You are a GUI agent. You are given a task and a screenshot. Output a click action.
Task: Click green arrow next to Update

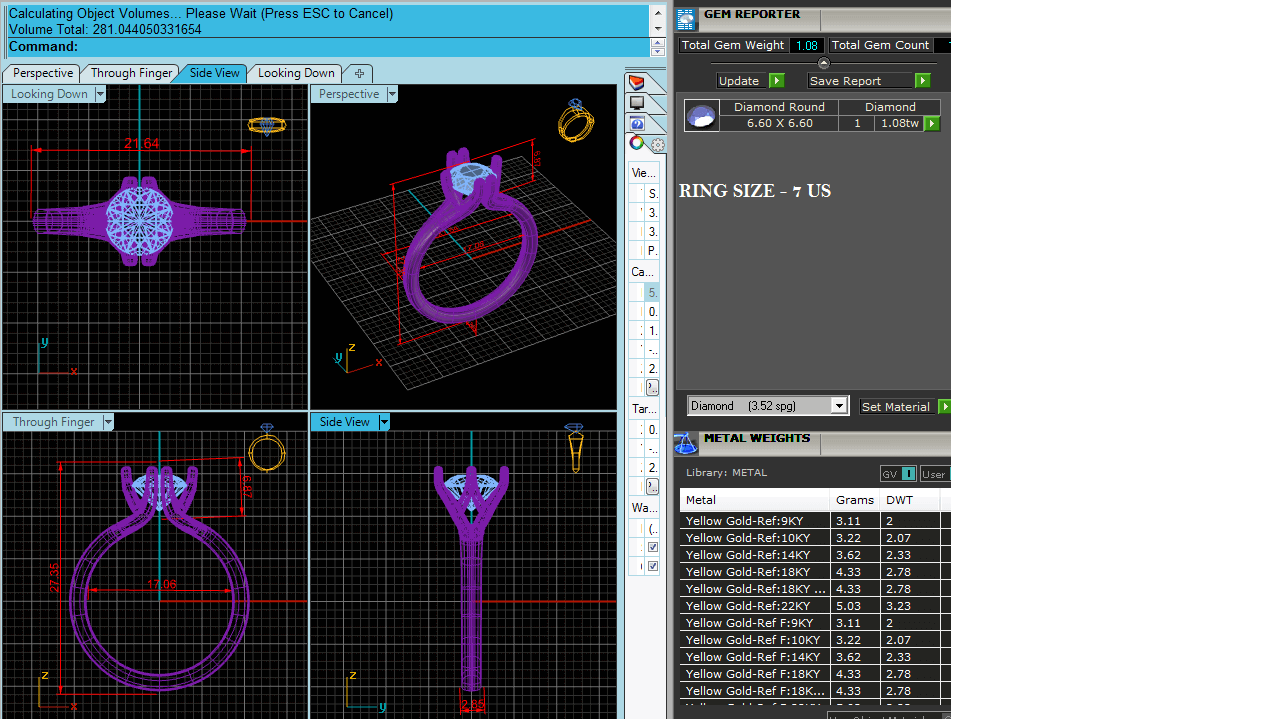[x=777, y=81]
